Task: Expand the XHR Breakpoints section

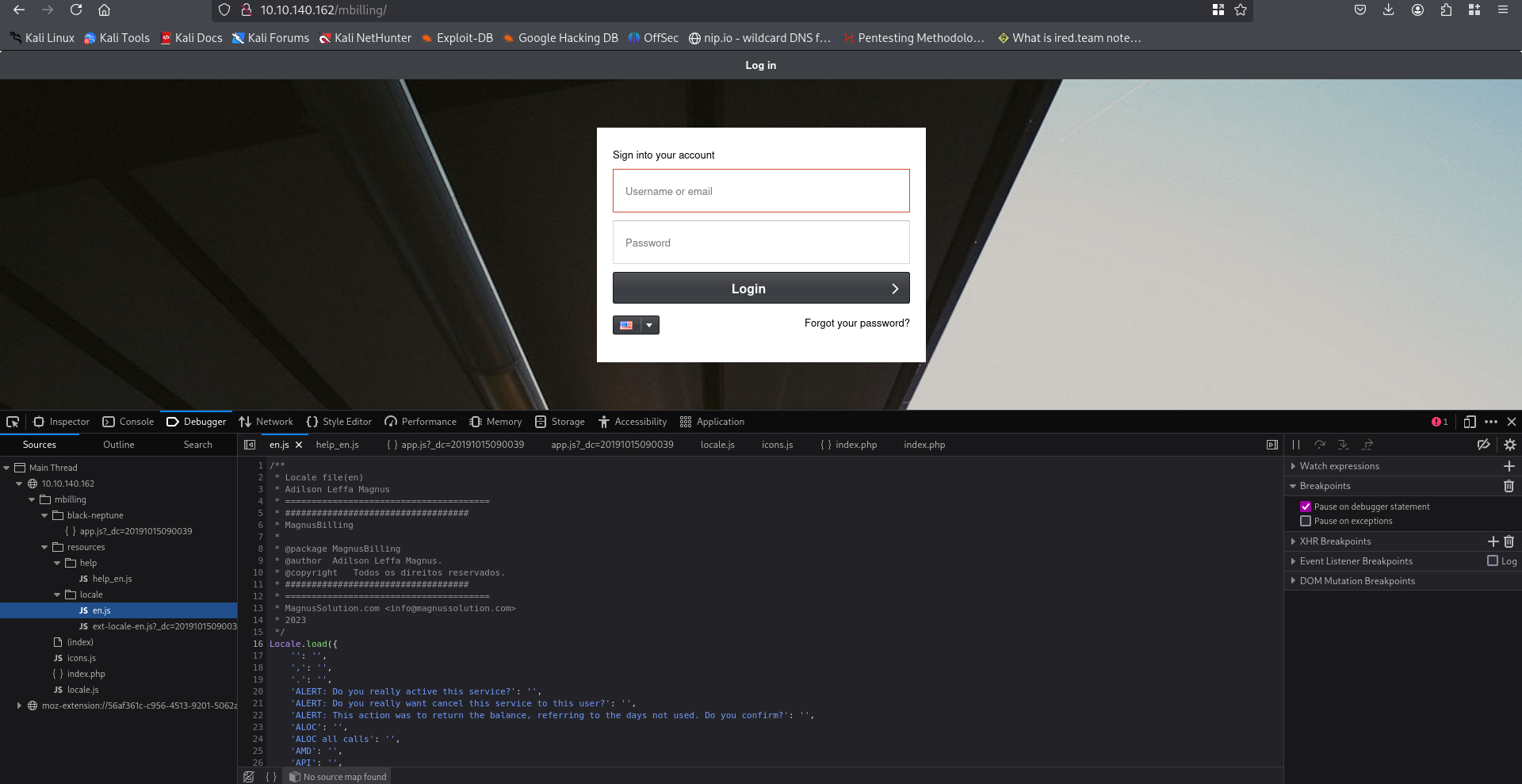Action: click(1294, 541)
